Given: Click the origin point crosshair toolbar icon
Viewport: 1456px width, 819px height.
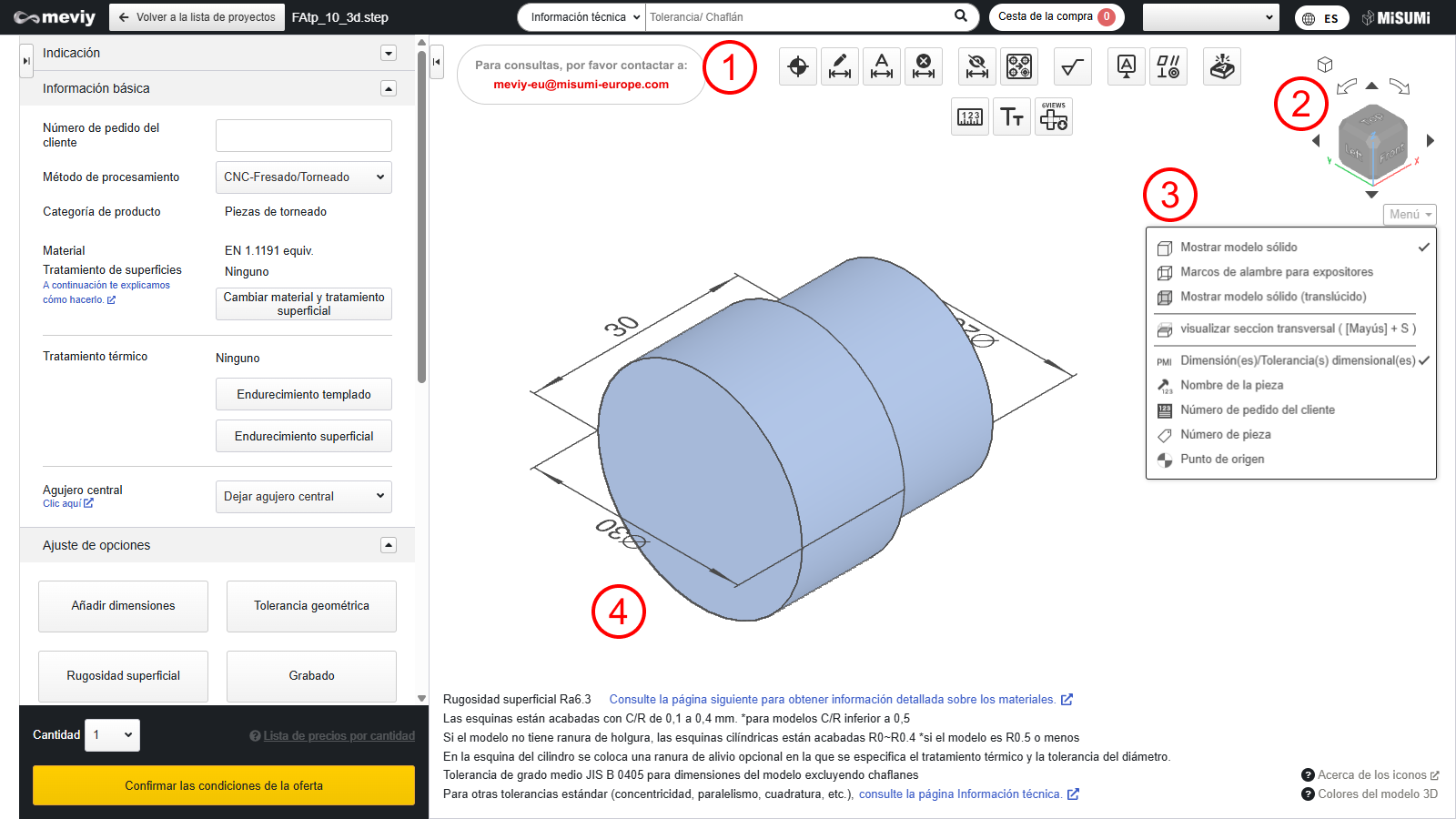Looking at the screenshot, I should point(798,66).
